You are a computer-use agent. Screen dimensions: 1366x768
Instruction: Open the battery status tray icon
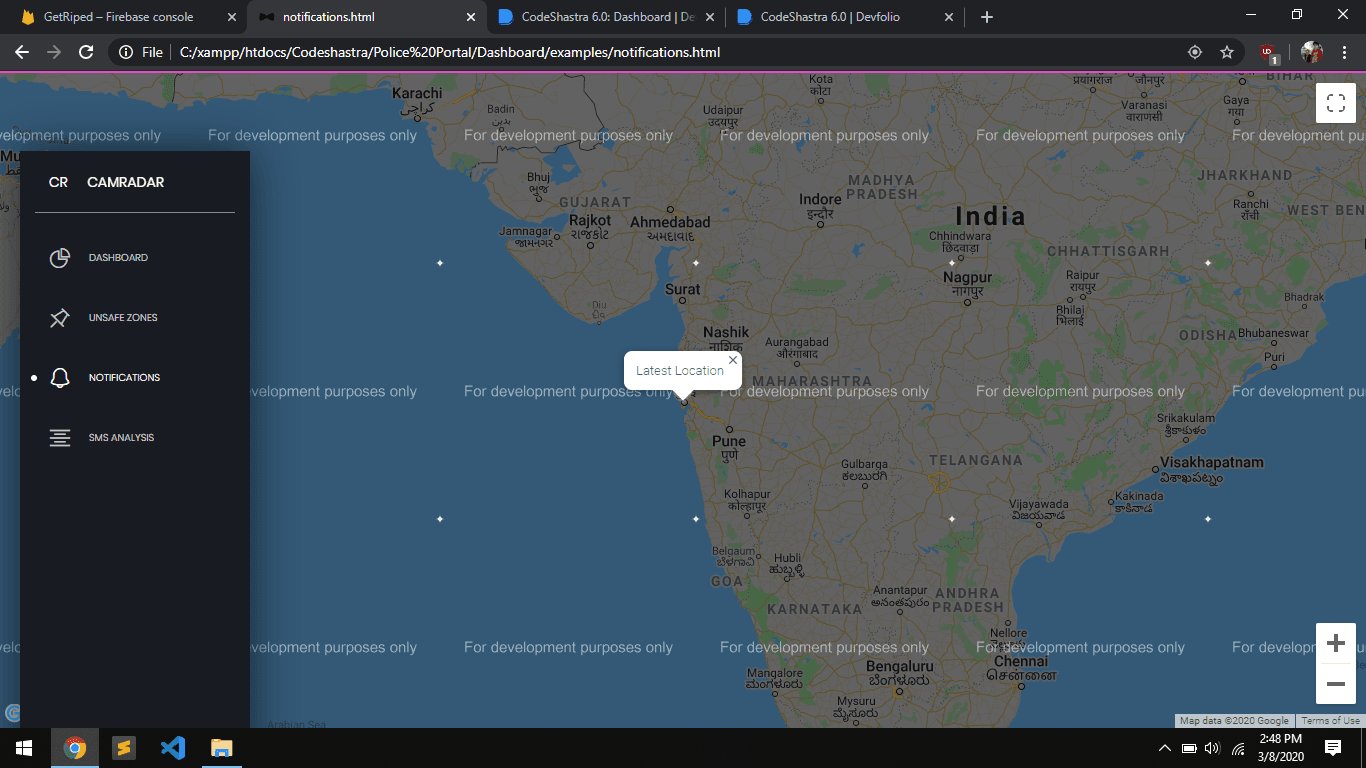(1189, 748)
